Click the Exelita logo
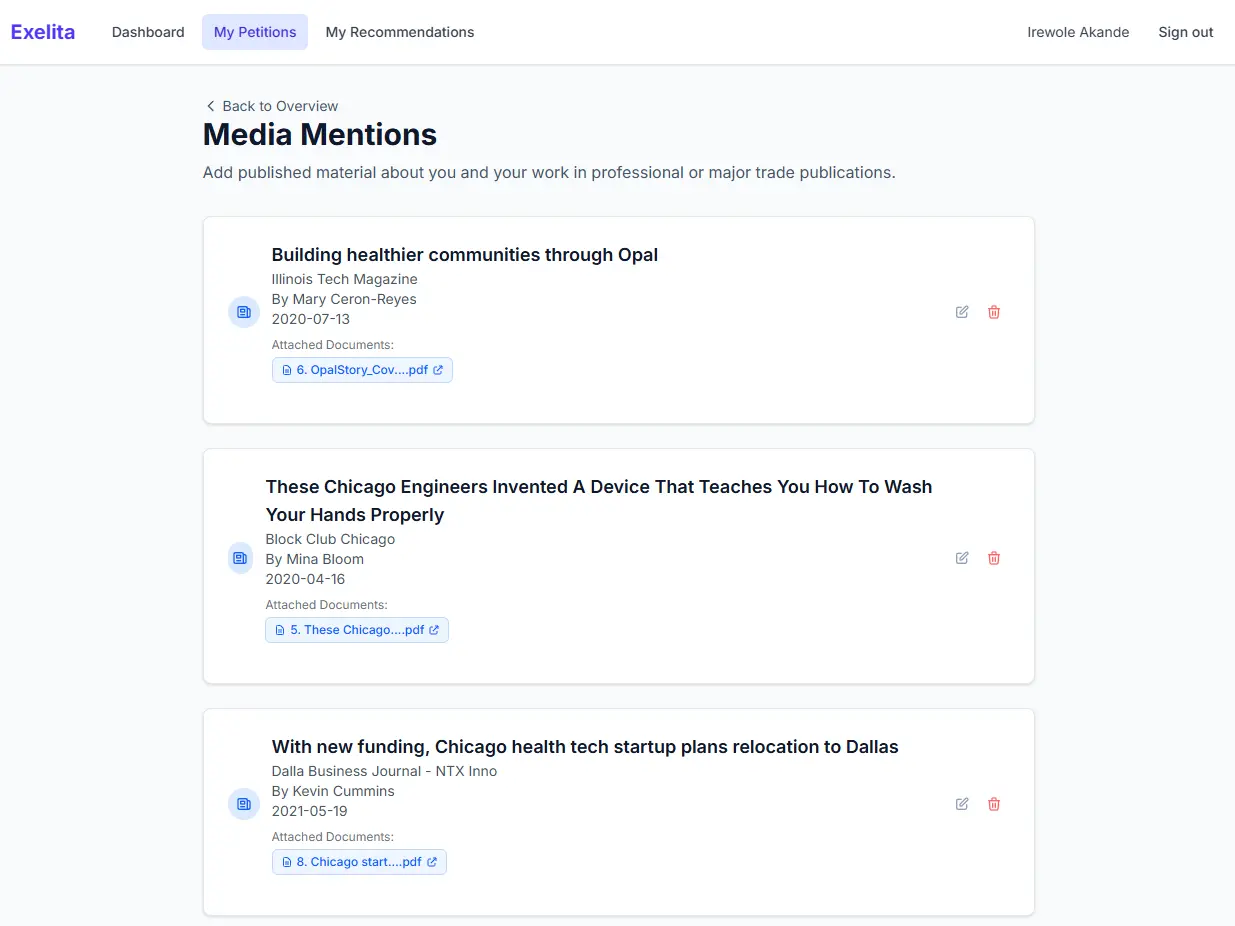 [43, 32]
